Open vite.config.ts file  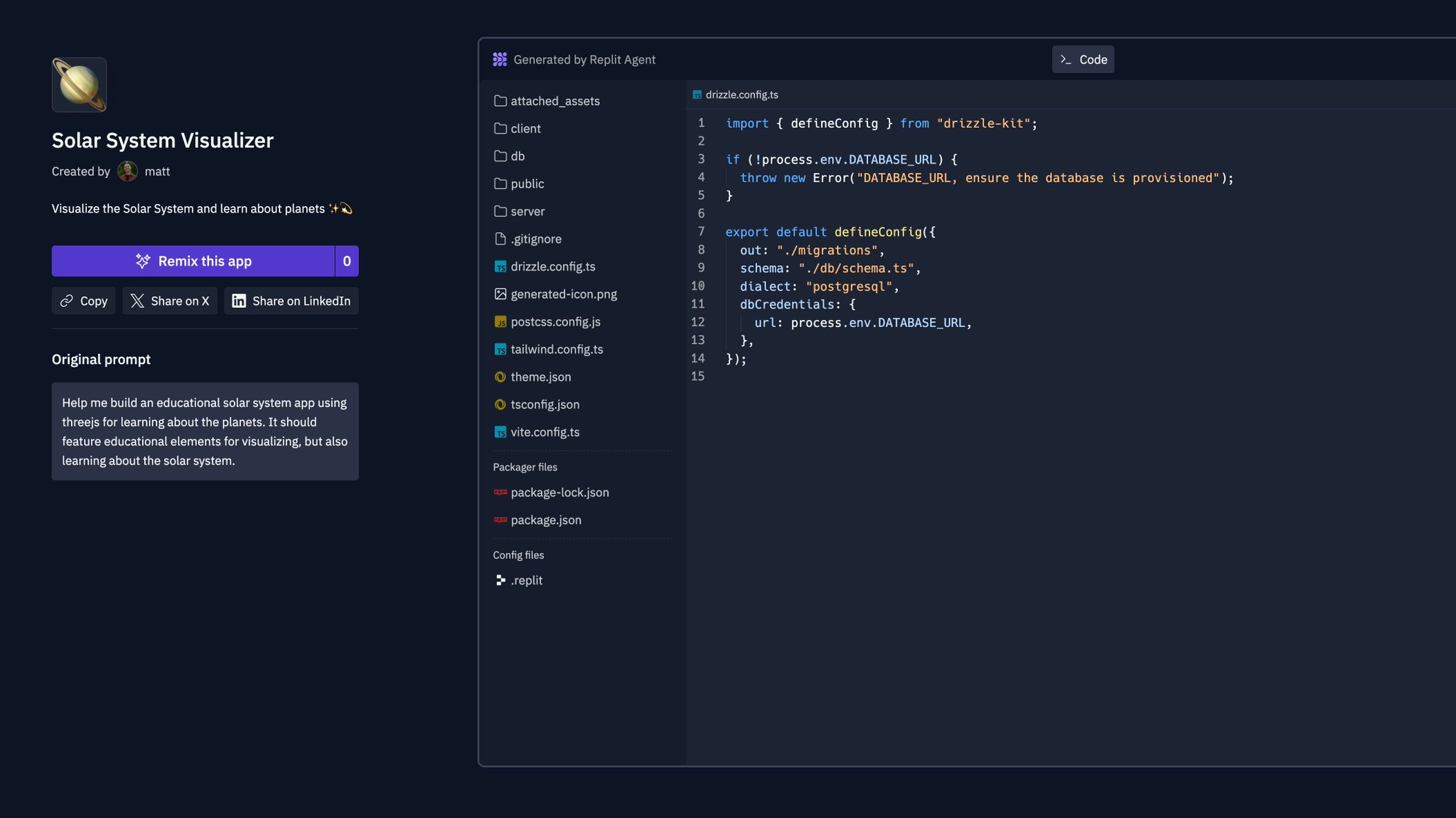(x=537, y=432)
